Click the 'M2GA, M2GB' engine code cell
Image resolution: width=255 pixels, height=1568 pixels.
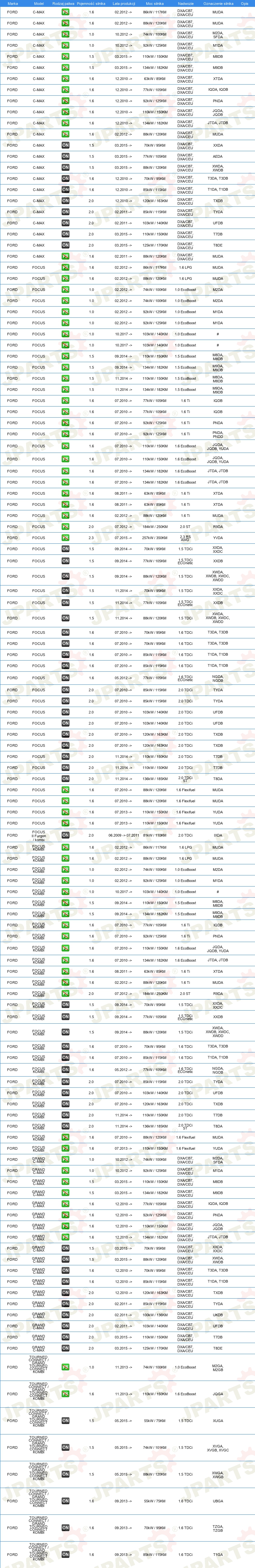(218, 1367)
